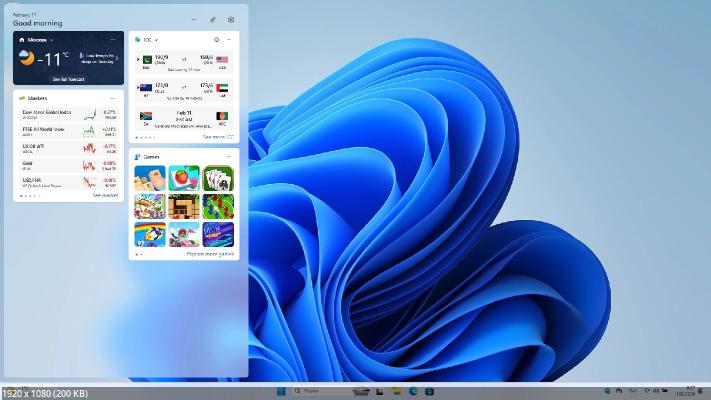Image resolution: width=711 pixels, height=400 pixels.
Task: Open the Weather widget more options menu
Action: pos(115,40)
